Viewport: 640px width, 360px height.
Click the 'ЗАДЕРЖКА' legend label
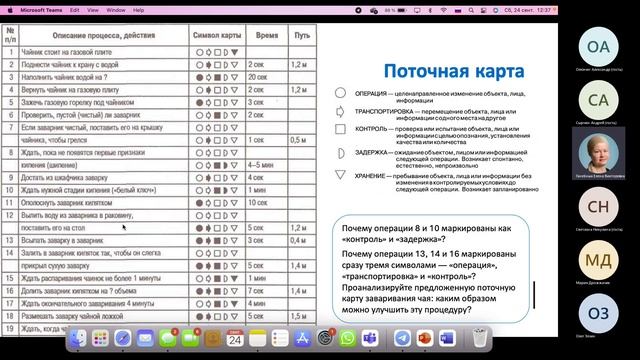371,152
